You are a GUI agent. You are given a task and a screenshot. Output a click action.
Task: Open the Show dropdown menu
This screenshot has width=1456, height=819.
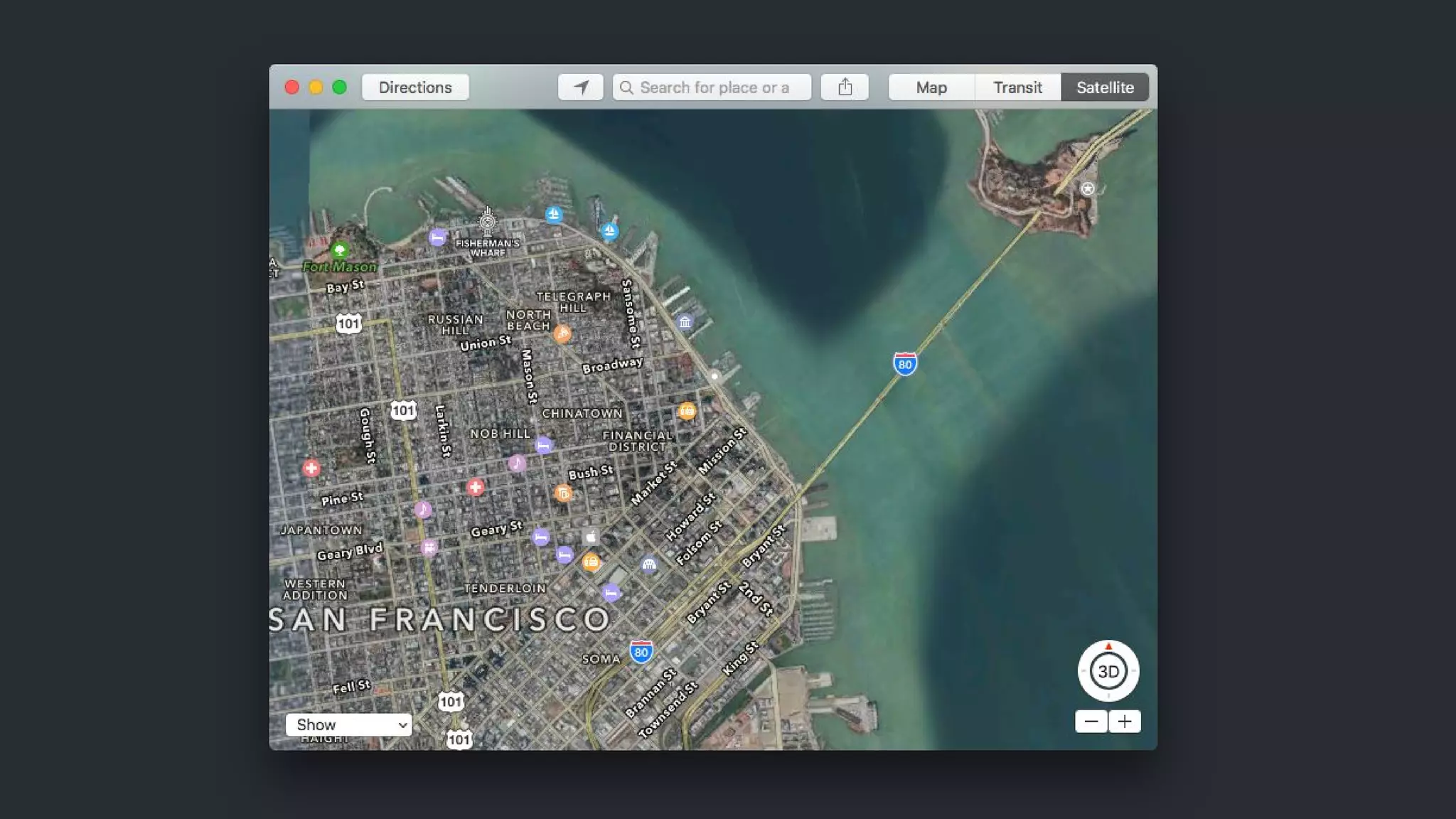348,724
